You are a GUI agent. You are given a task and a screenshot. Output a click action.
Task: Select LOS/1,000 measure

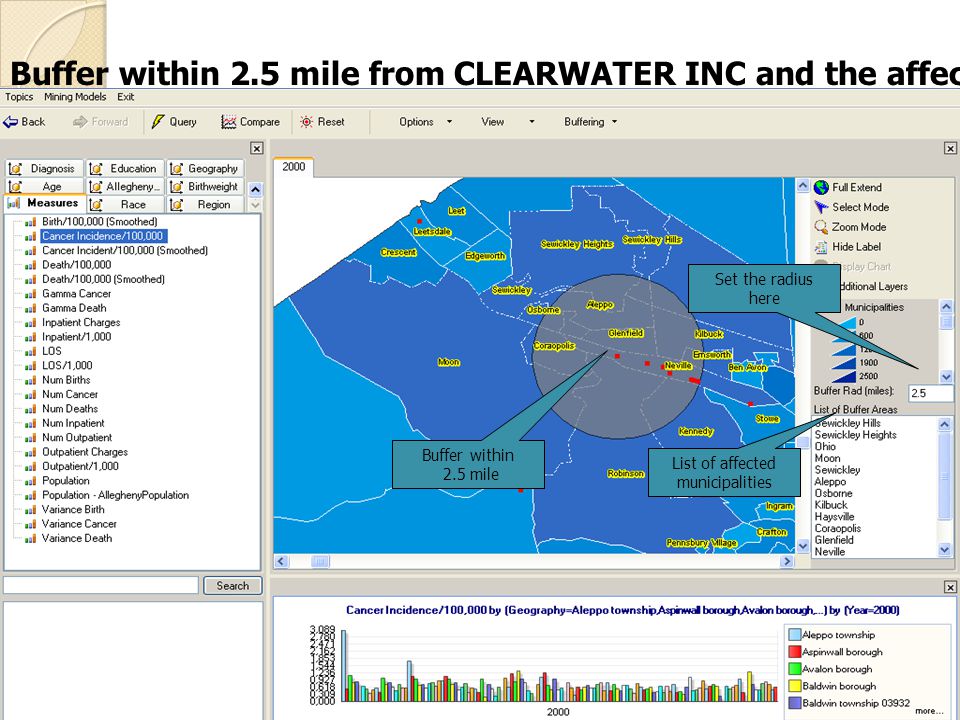(x=67, y=366)
